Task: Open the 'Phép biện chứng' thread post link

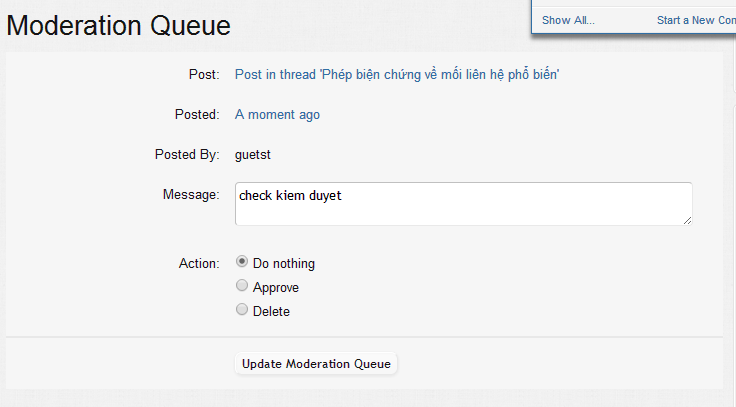Action: pos(397,75)
